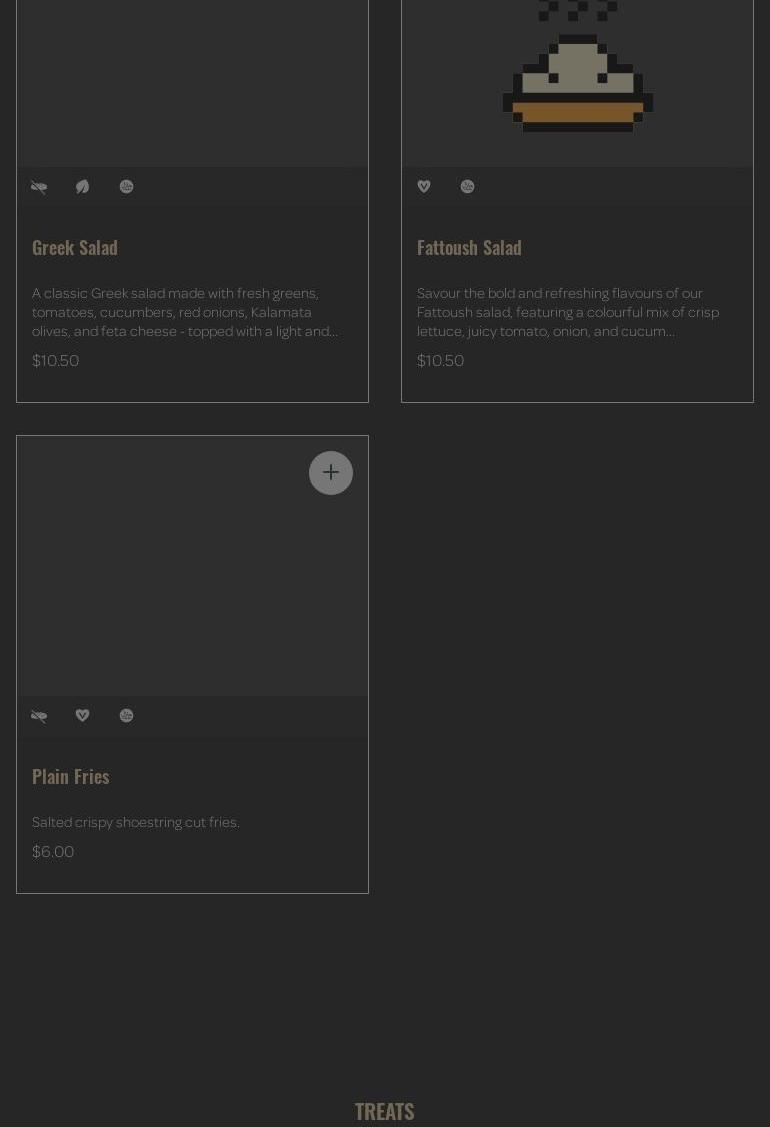The width and height of the screenshot is (770, 1127).
Task: Click the Greek Salad $10.50 price
Action: pos(56,360)
